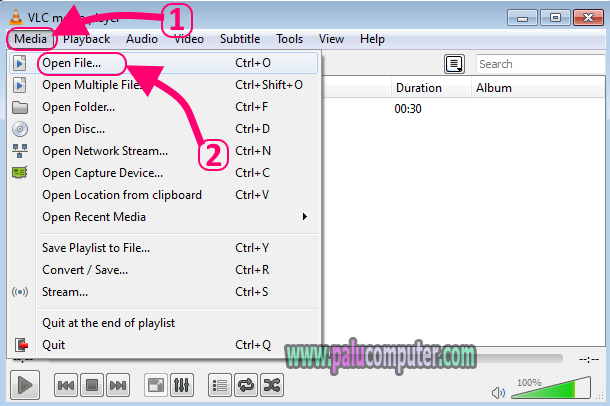Open the playlist view mode dropdown icon
The width and height of the screenshot is (610, 406).
click(x=454, y=64)
